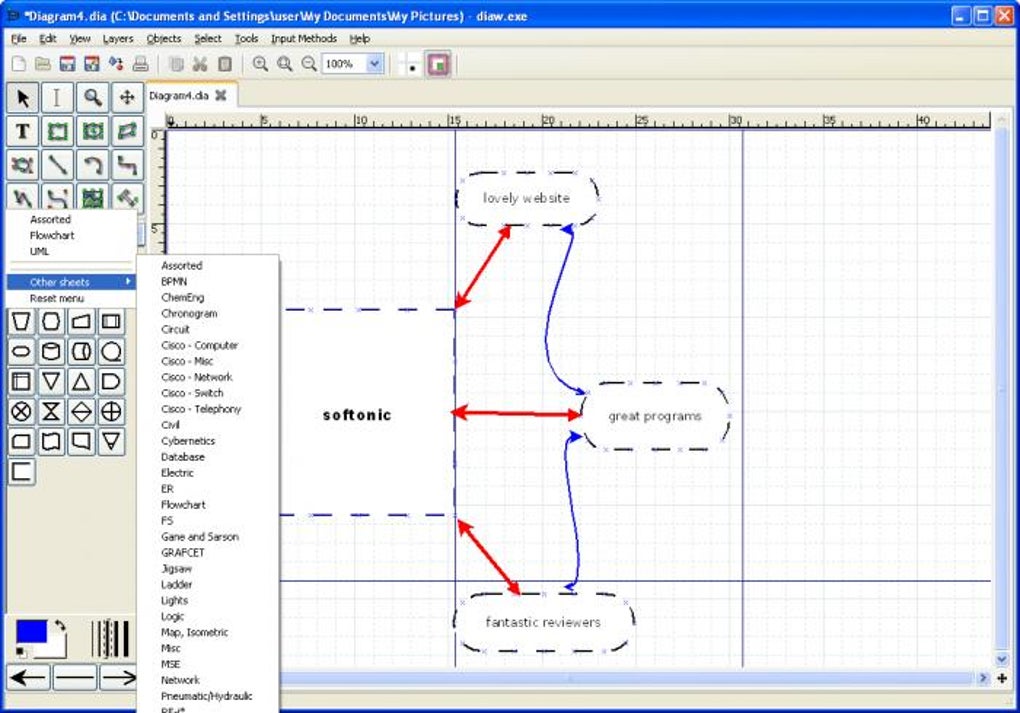Open the end arrow style selector

click(118, 678)
